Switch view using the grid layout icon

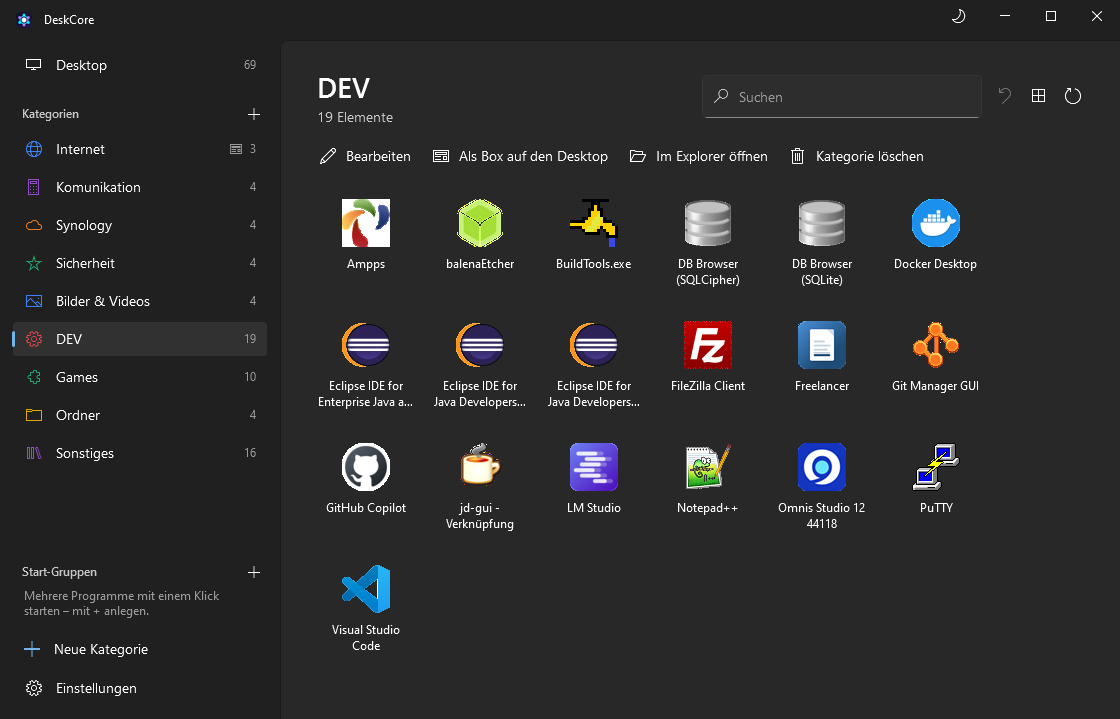[1039, 96]
